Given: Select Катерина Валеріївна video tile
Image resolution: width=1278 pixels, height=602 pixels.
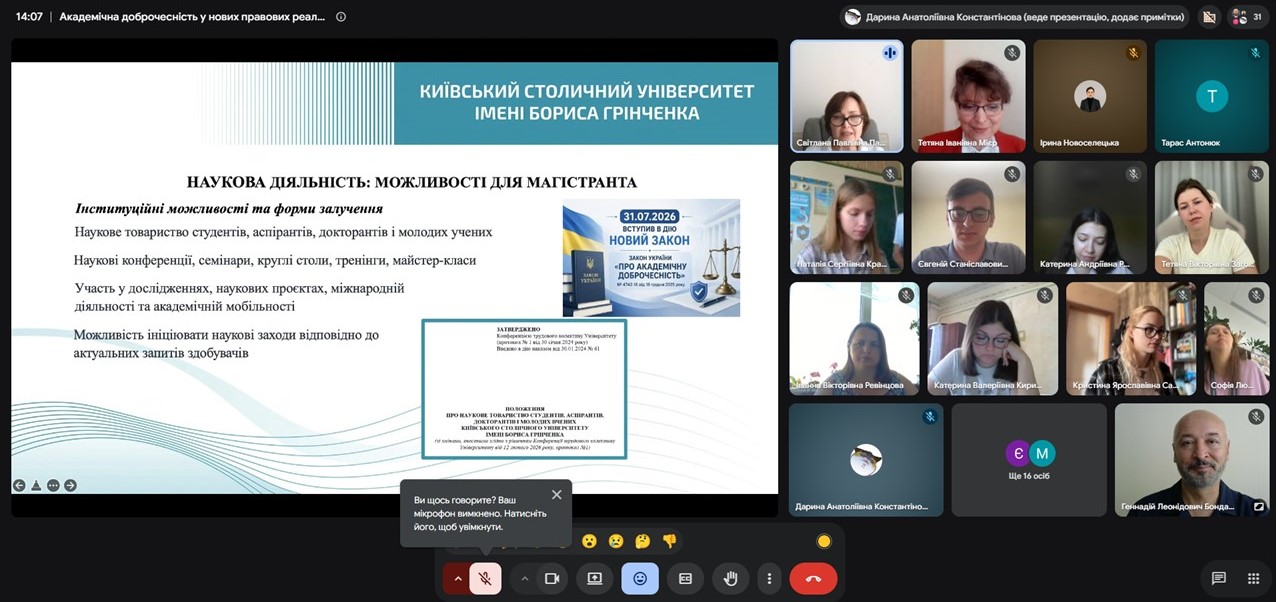Looking at the screenshot, I should click(x=993, y=338).
